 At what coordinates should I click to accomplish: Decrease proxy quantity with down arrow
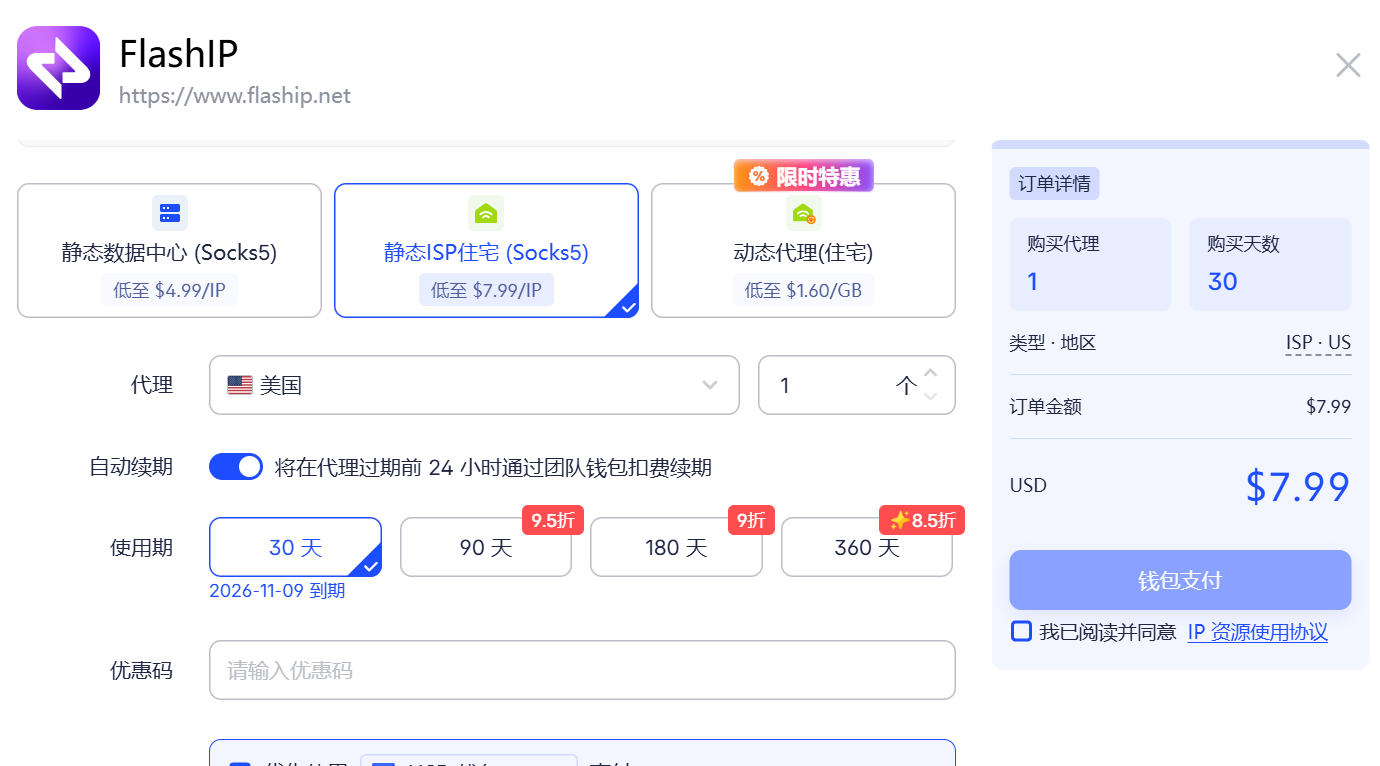[x=931, y=396]
